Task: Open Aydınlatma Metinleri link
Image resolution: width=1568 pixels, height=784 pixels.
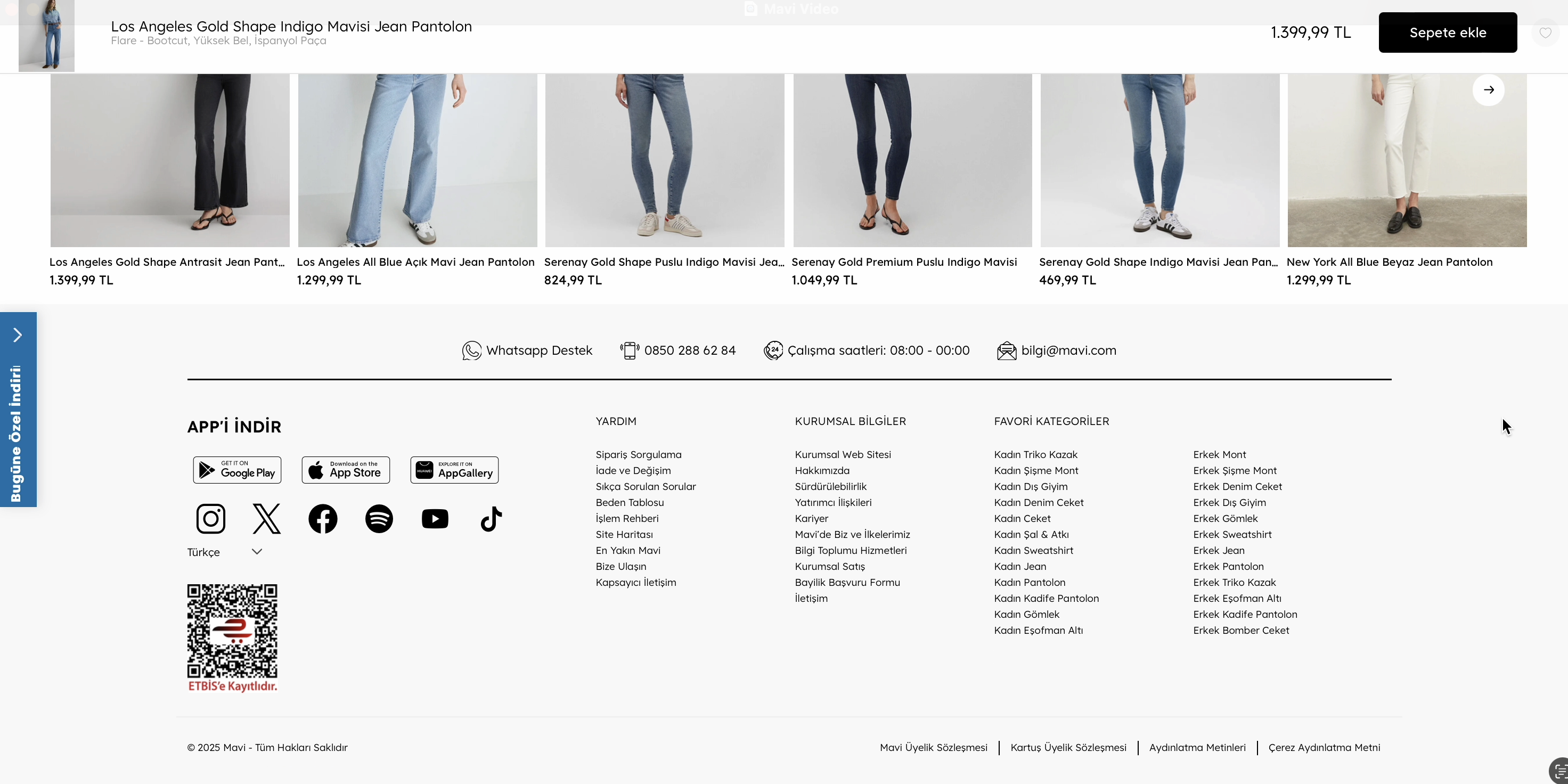Action: [1197, 747]
